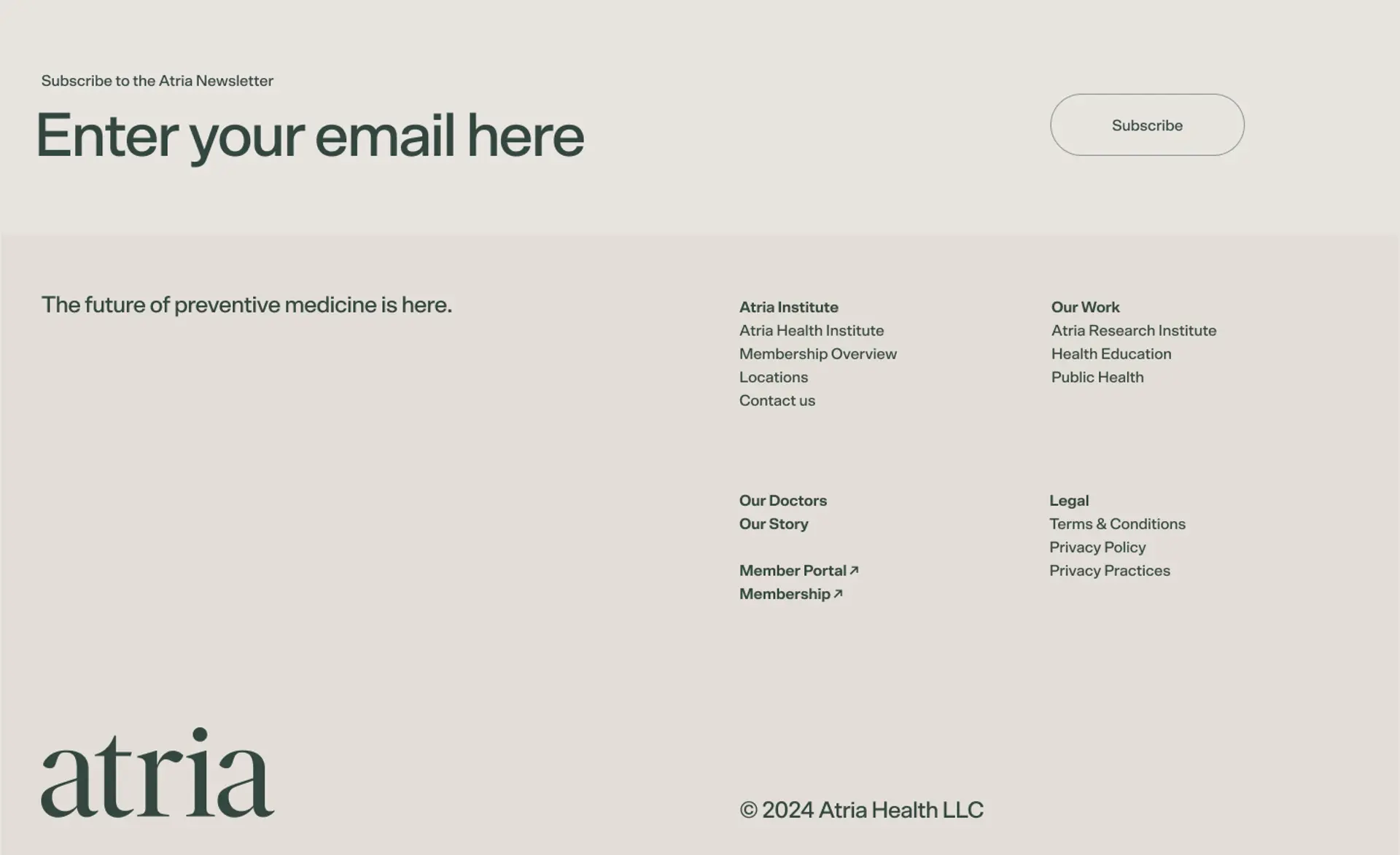
Task: Go to Public Health page
Action: tap(1097, 377)
